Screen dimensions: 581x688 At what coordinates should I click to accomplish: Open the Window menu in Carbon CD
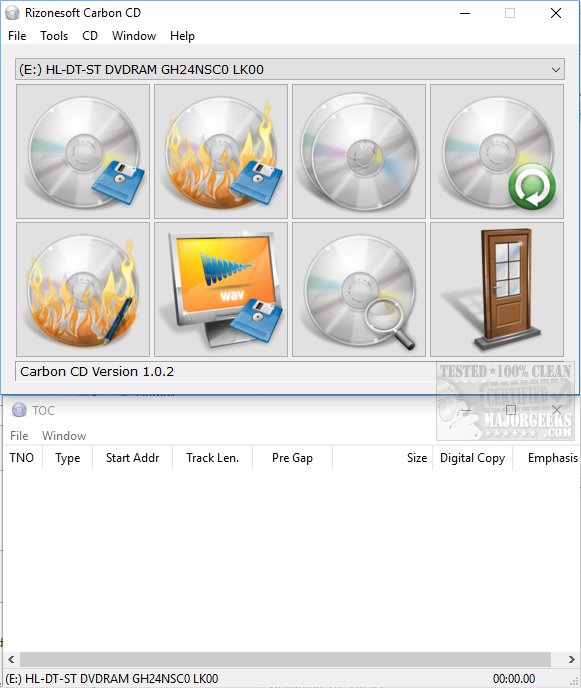pos(134,36)
